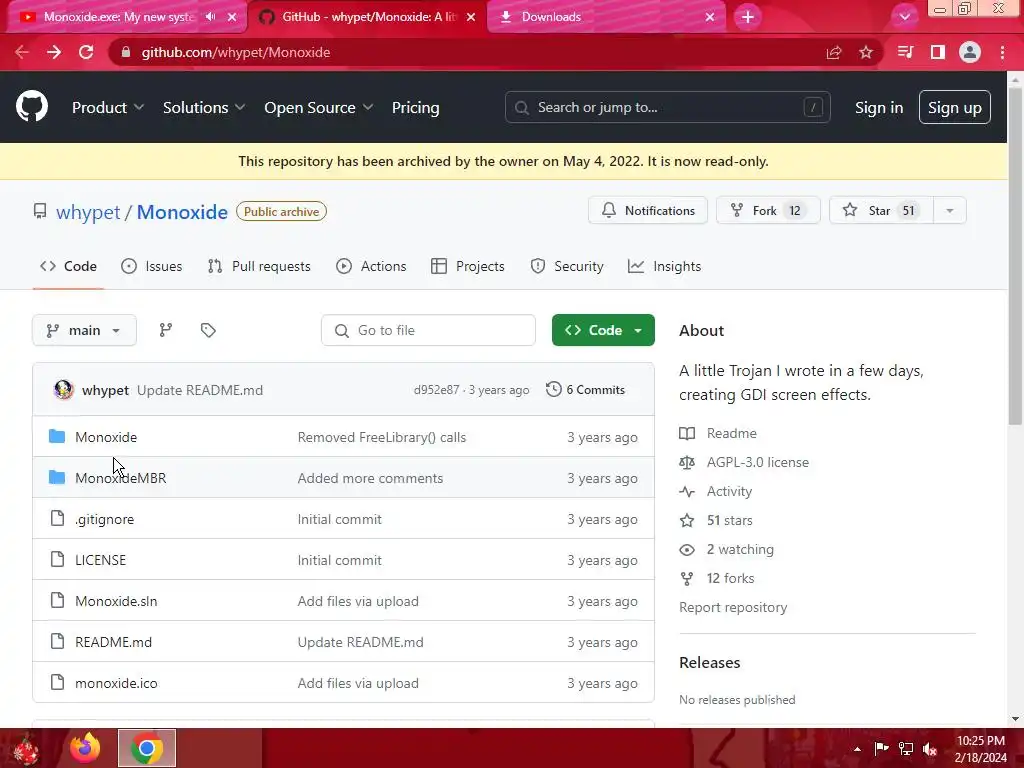Open the Chrome profile avatar
Screen dimensions: 1024x768
click(970, 52)
